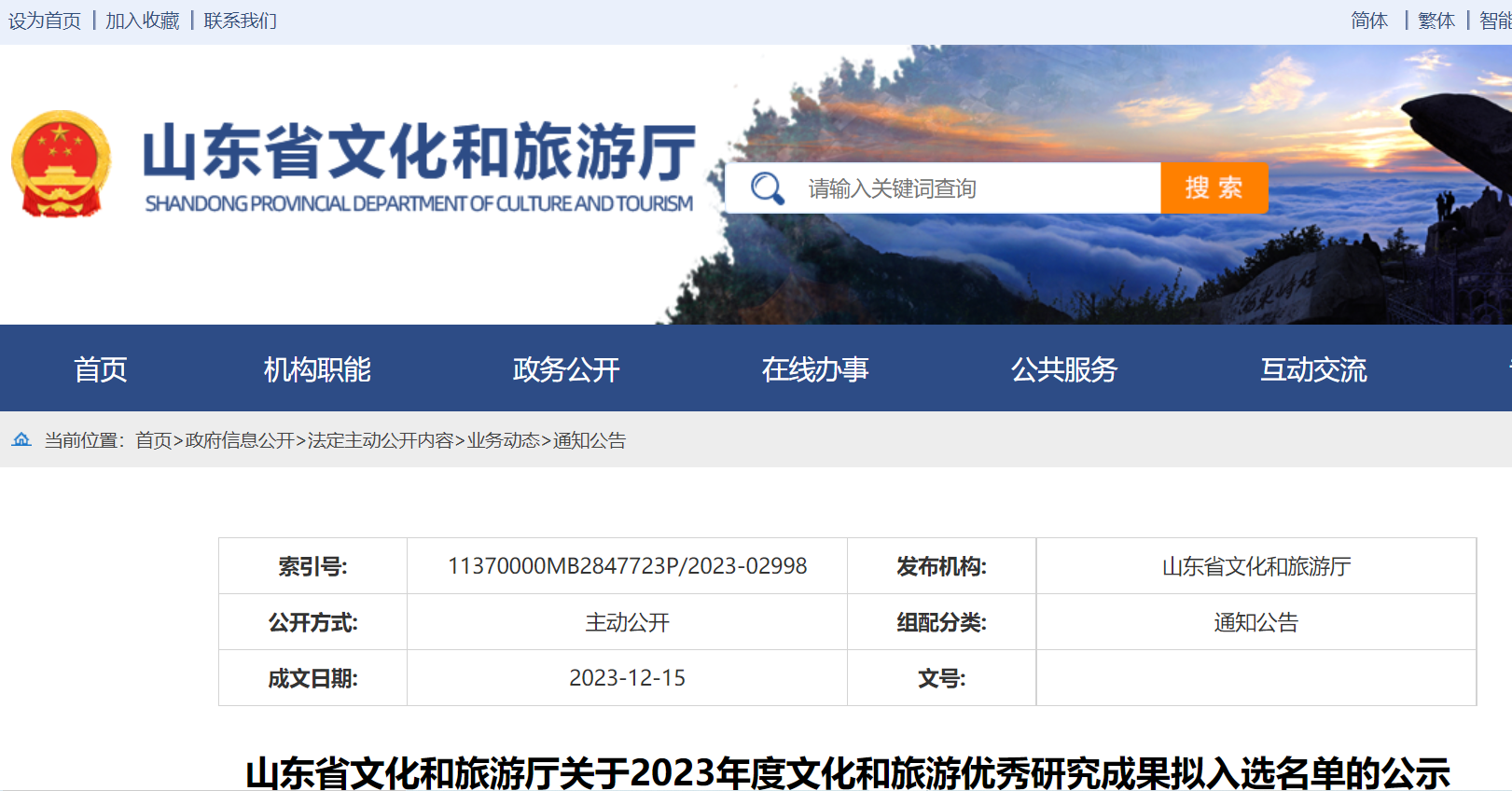Switch to 简体 simplified Chinese
The height and width of the screenshot is (791, 1512).
point(1369,21)
